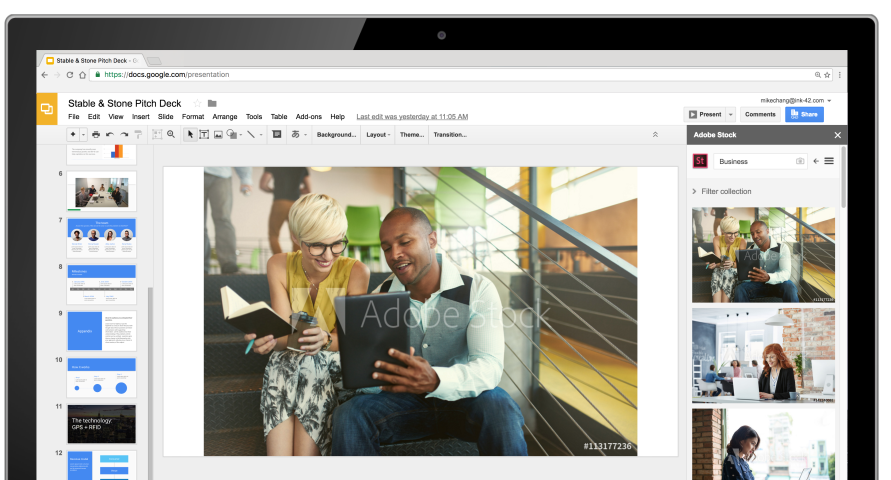
Task: Expand the input tools dropdown arrow
Action: [x=305, y=135]
